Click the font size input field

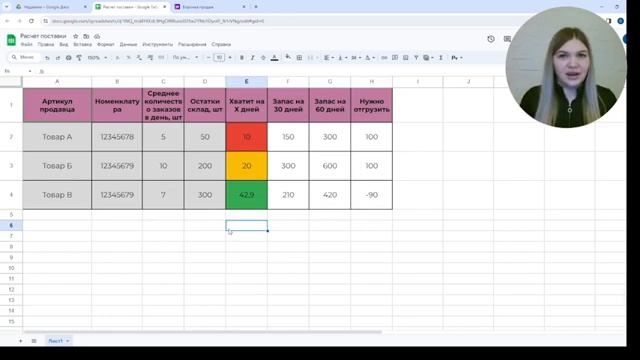[219, 58]
